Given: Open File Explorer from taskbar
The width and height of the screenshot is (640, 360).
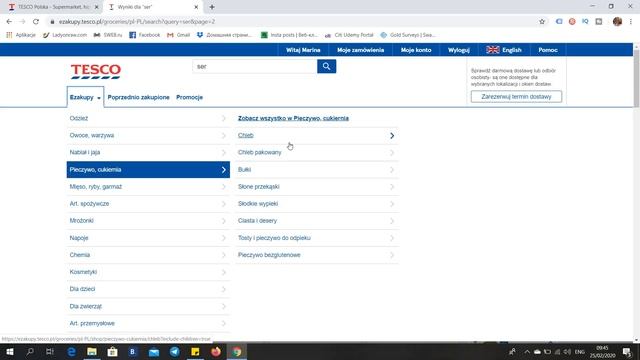Looking at the screenshot, I should 92,351.
